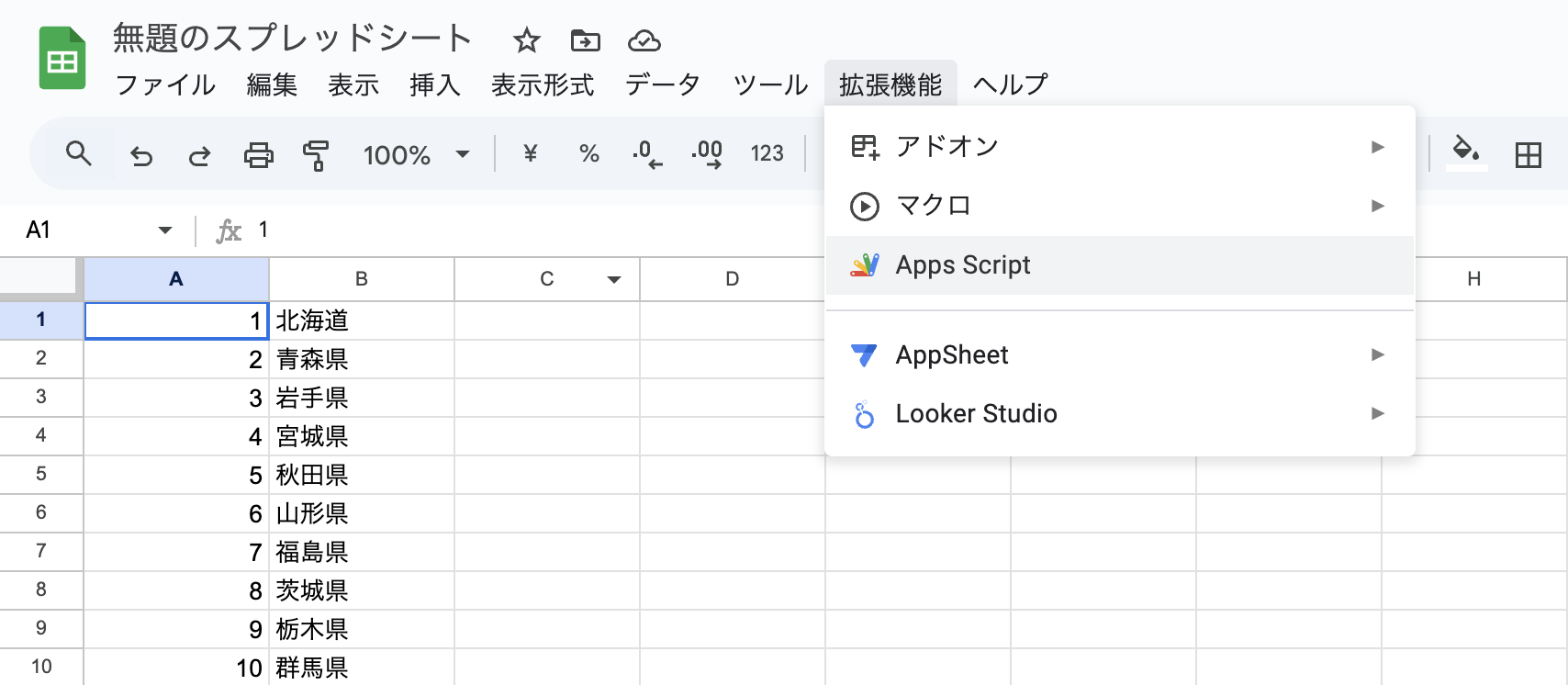Format the cell as percent
The width and height of the screenshot is (1568, 685).
tap(589, 153)
